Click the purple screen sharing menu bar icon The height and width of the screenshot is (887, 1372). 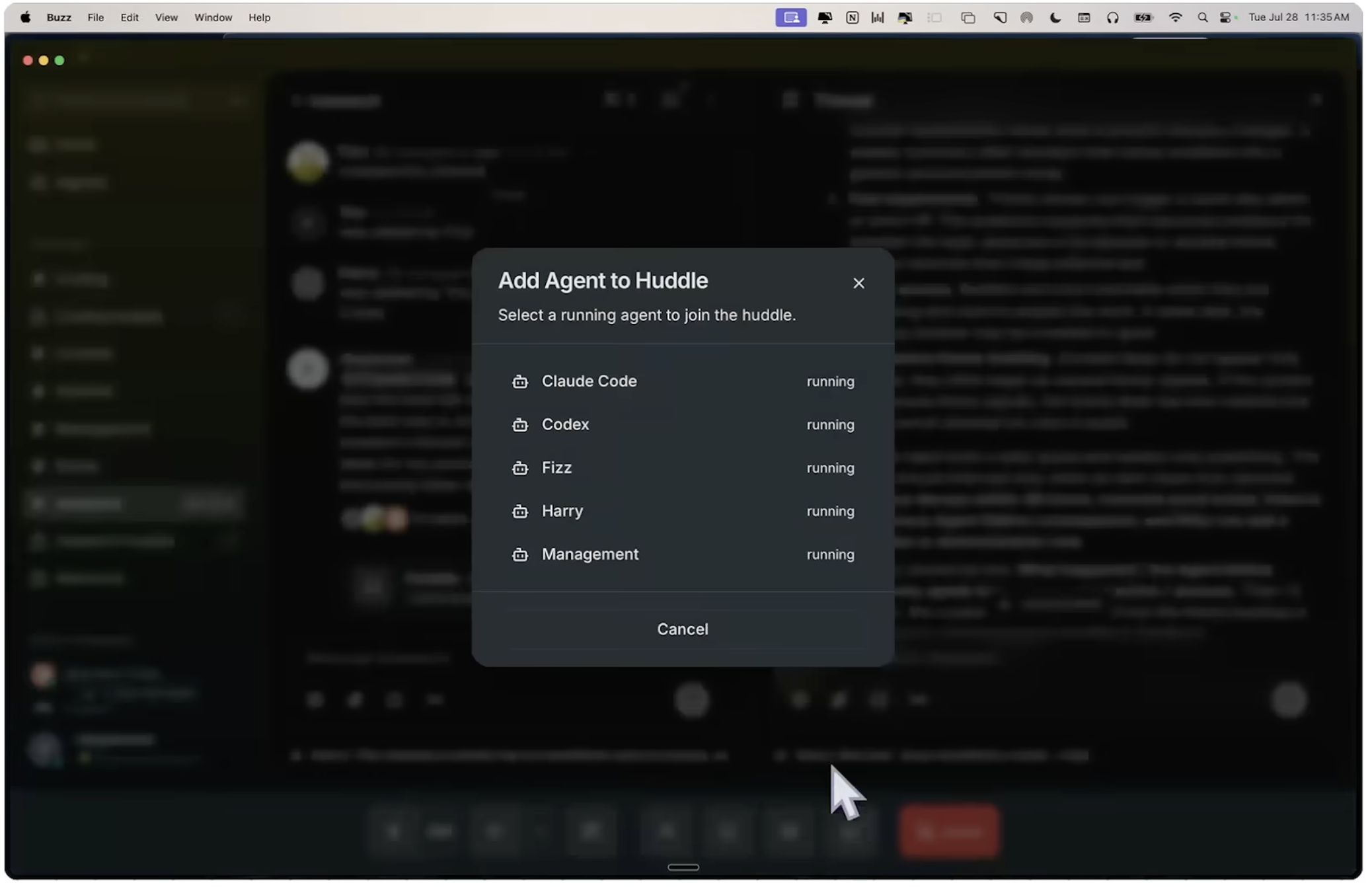point(791,18)
